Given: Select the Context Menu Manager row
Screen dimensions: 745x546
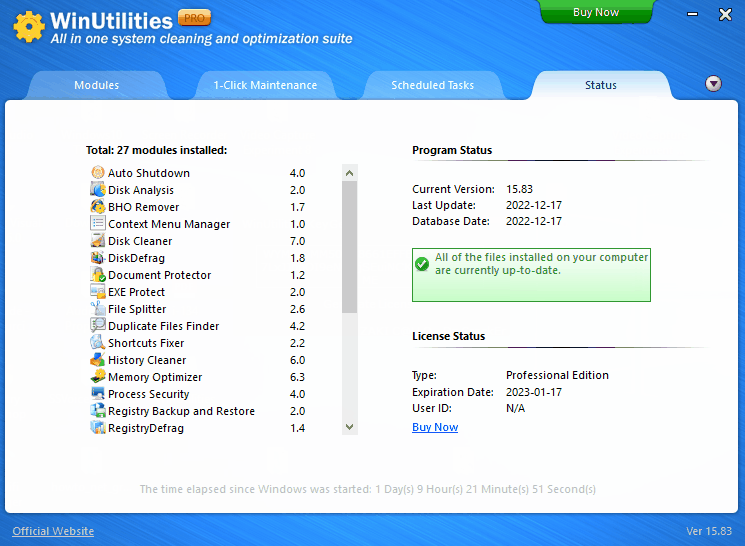Looking at the screenshot, I should click(x=199, y=223).
